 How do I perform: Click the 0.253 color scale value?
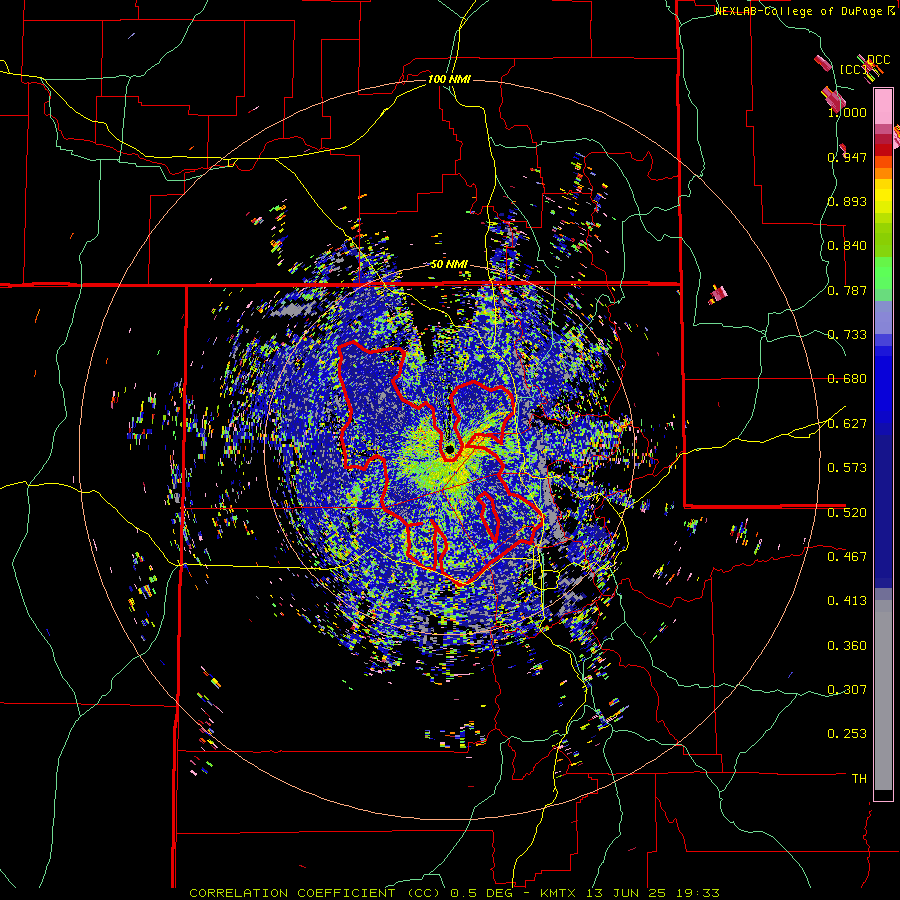coord(847,734)
